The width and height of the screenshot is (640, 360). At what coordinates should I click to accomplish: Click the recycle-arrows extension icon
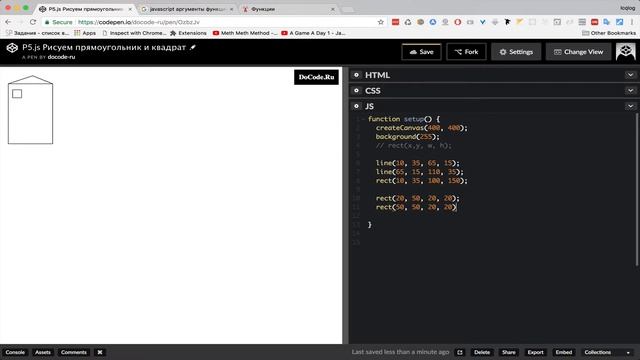[x=408, y=22]
